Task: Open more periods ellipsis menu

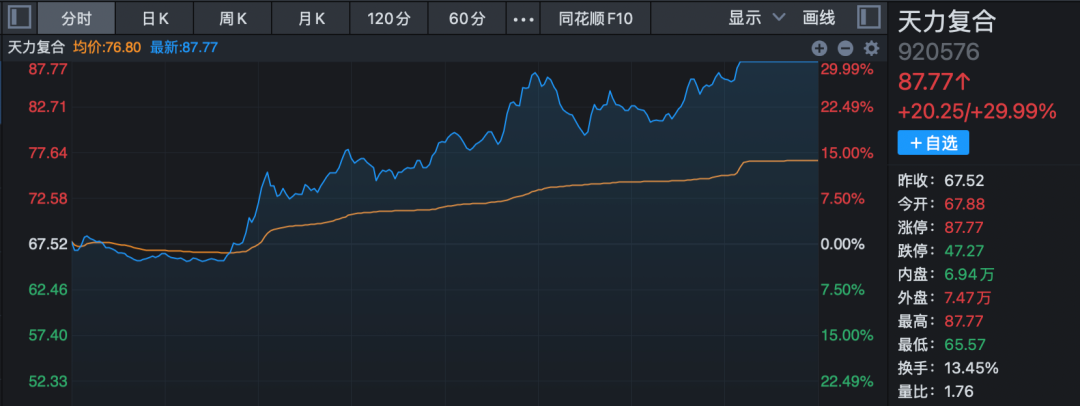Action: tap(522, 18)
